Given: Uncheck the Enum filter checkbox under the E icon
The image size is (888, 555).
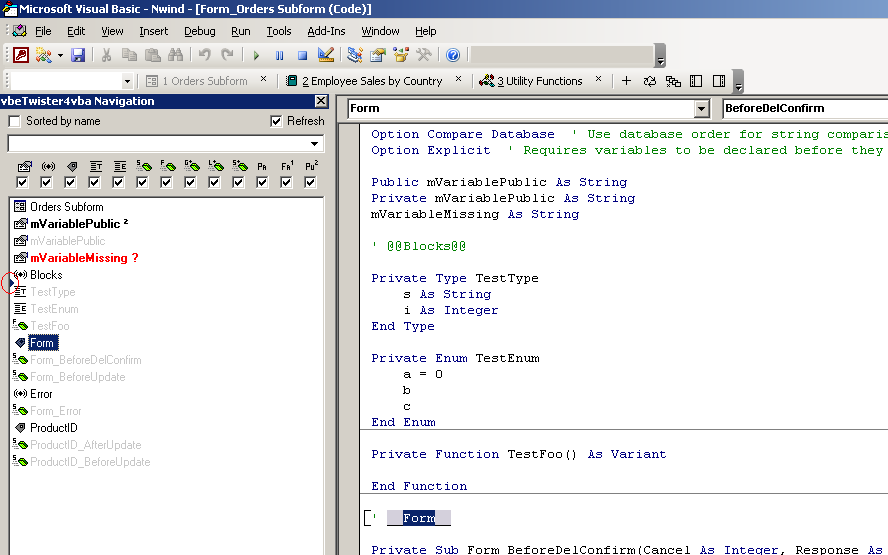Looking at the screenshot, I should 118,182.
